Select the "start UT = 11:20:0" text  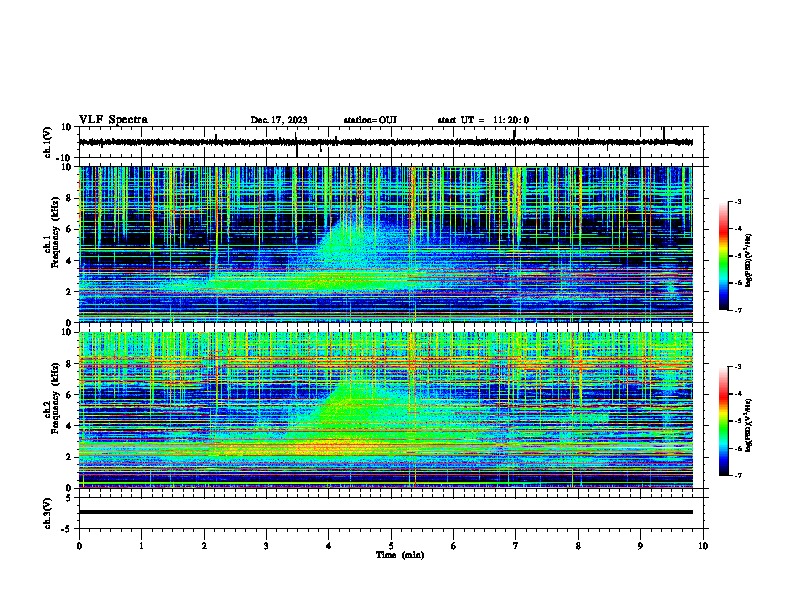tap(483, 120)
